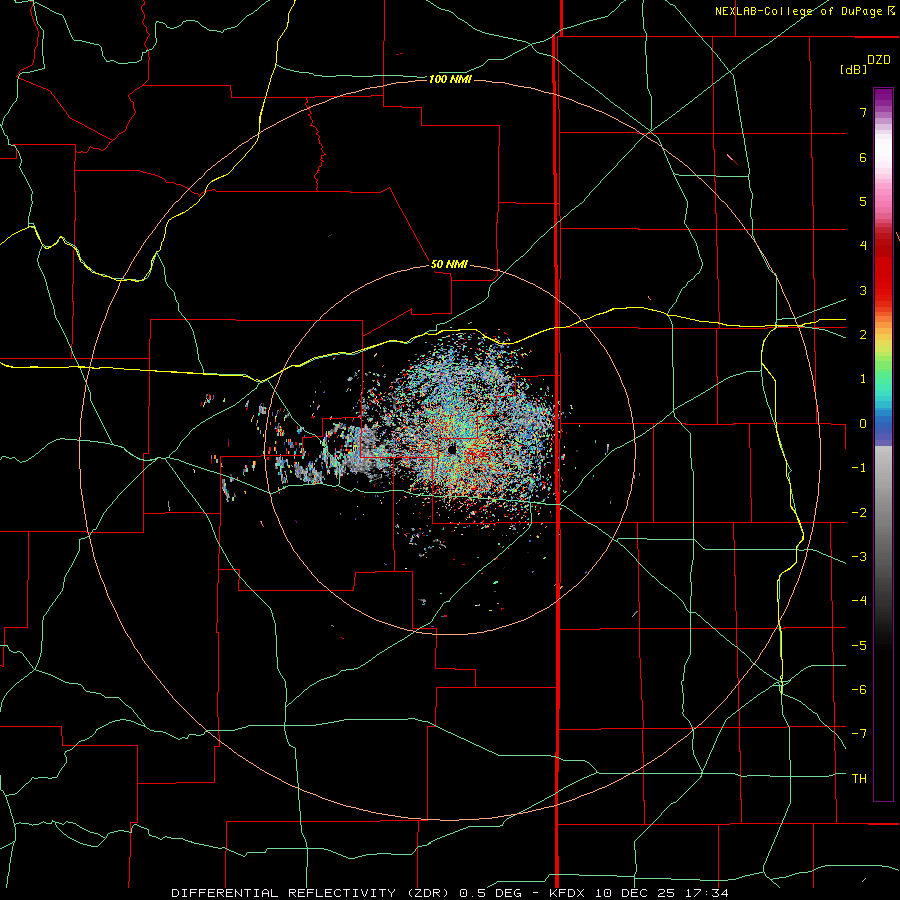Click the radar site center dot
Screen dimensions: 900x900
[452, 449]
